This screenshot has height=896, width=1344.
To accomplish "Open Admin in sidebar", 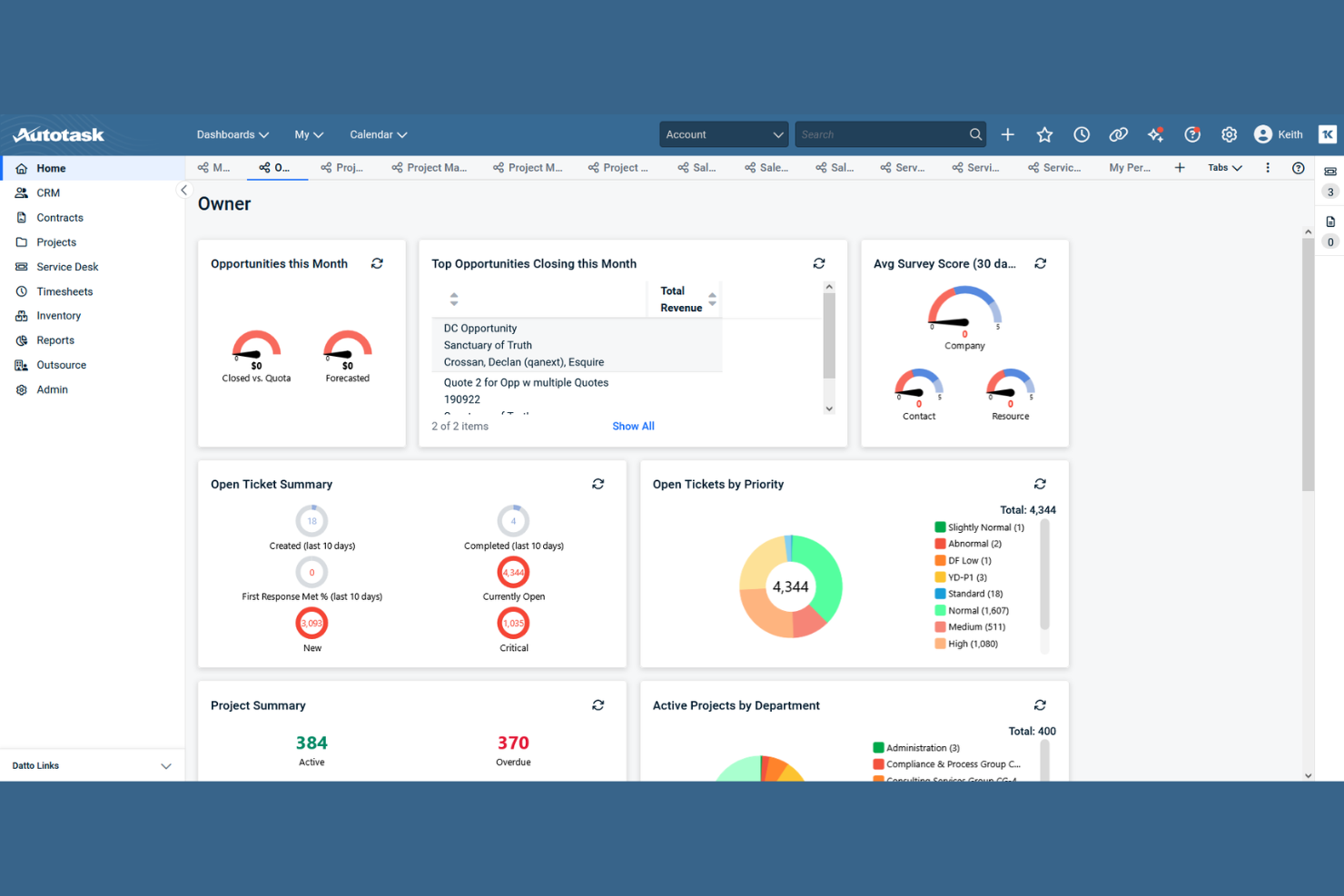I will pyautogui.click(x=92, y=389).
